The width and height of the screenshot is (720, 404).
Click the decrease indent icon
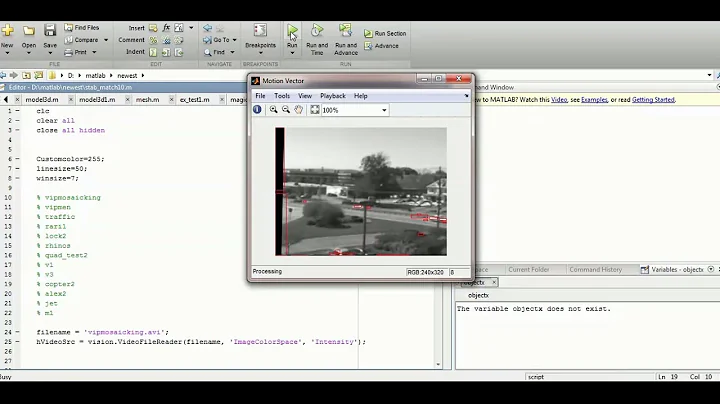click(179, 52)
